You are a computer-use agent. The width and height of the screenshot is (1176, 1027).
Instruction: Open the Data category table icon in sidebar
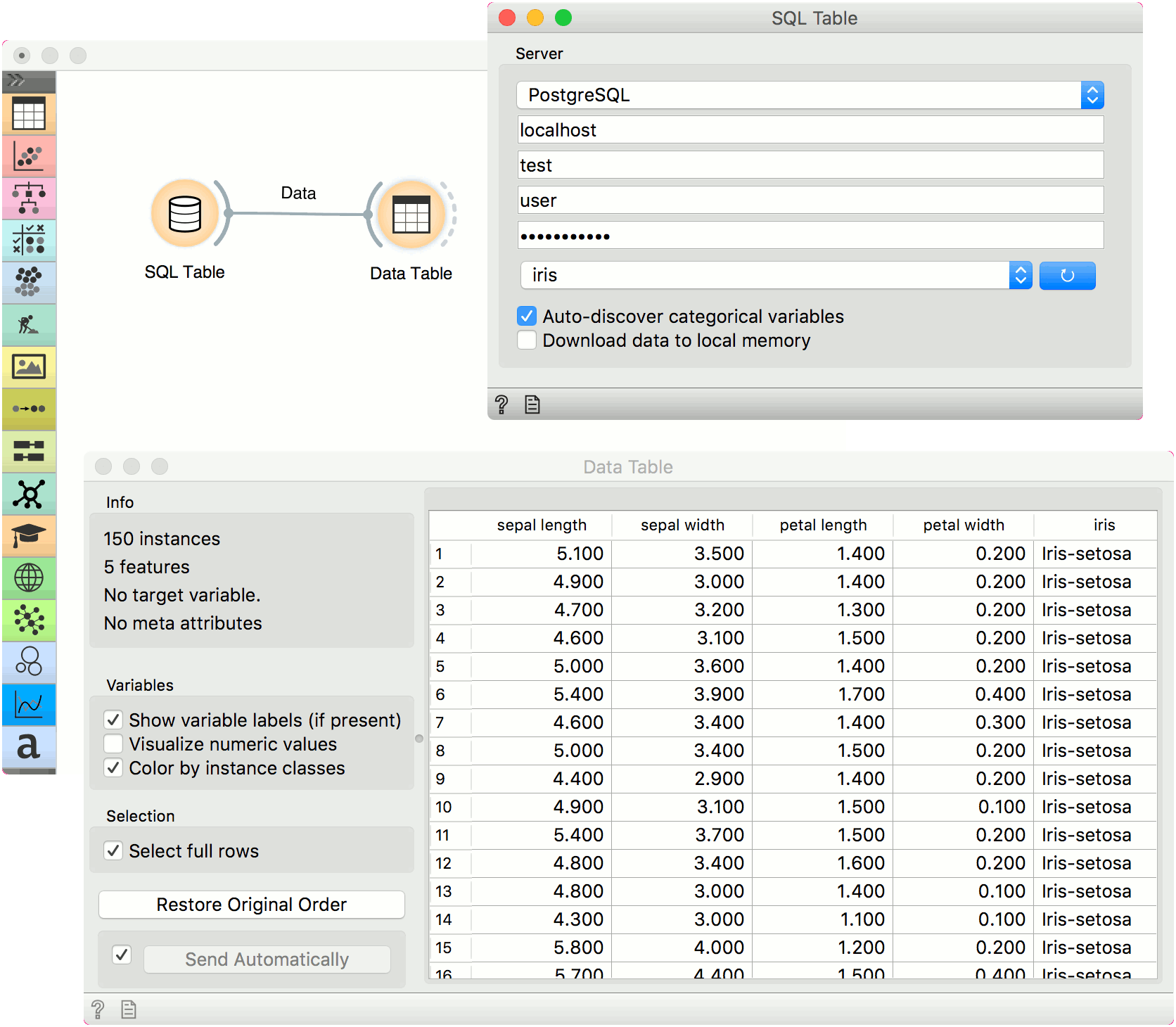(x=29, y=113)
